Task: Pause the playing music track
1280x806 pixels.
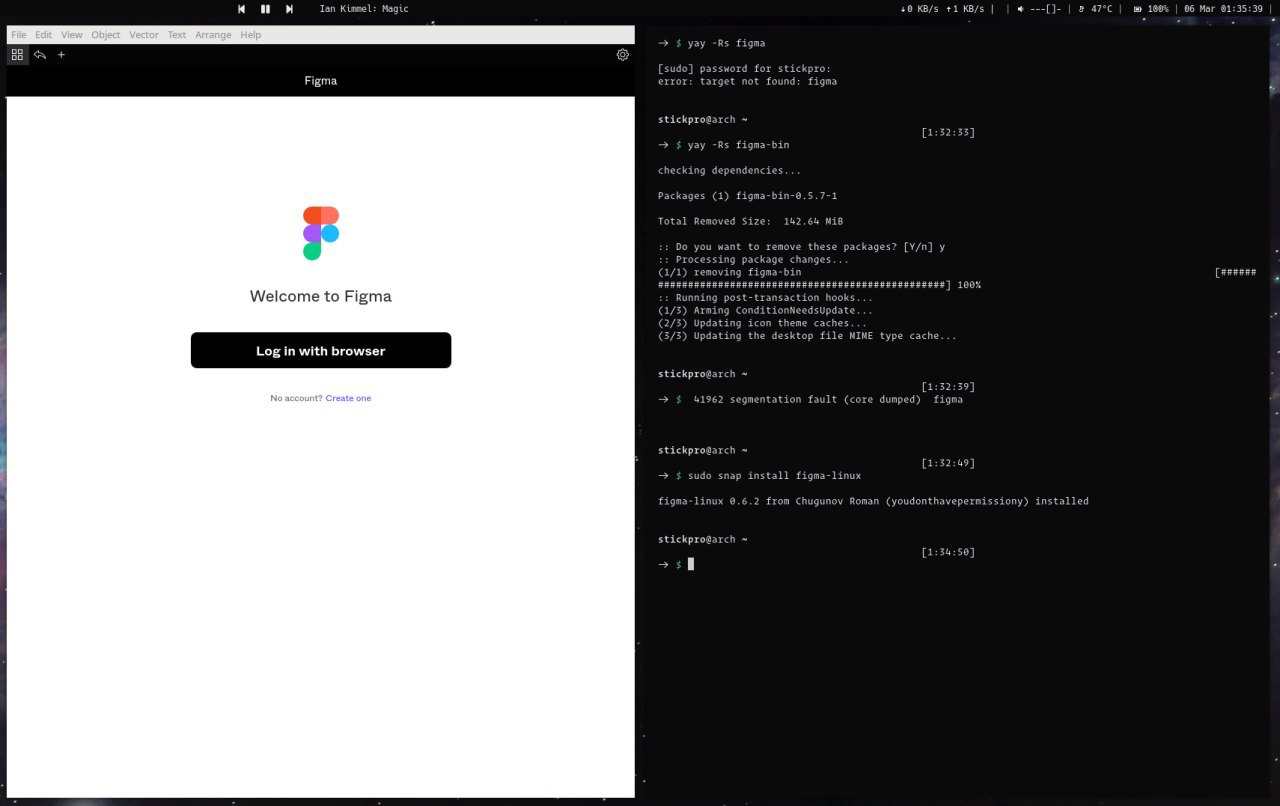Action: 265,9
